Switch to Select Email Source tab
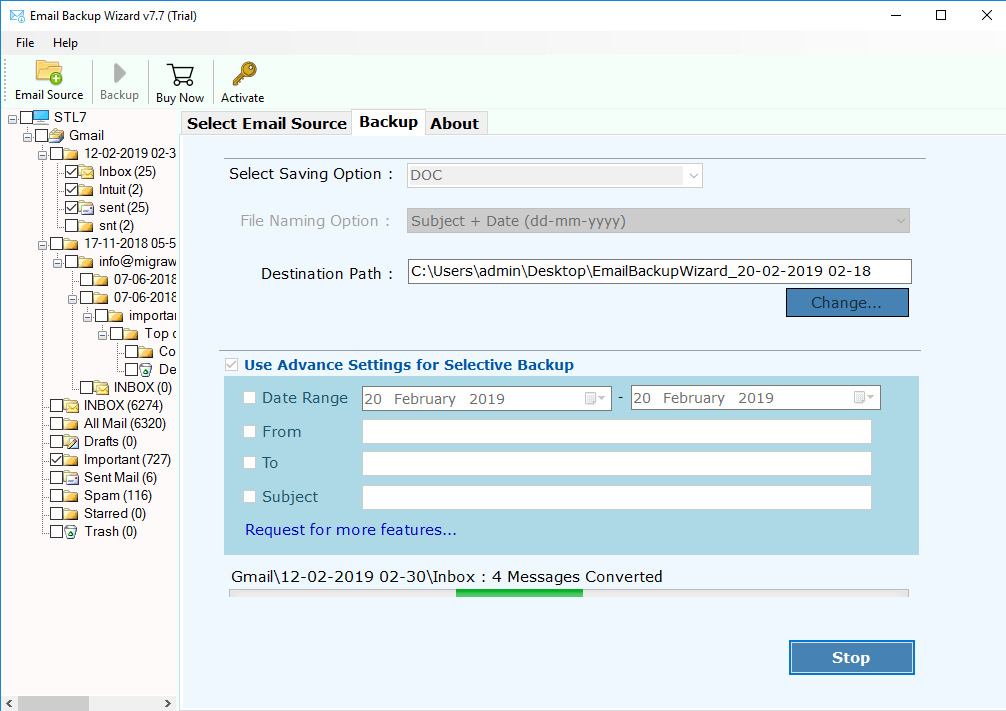This screenshot has width=1006, height=711. tap(267, 123)
